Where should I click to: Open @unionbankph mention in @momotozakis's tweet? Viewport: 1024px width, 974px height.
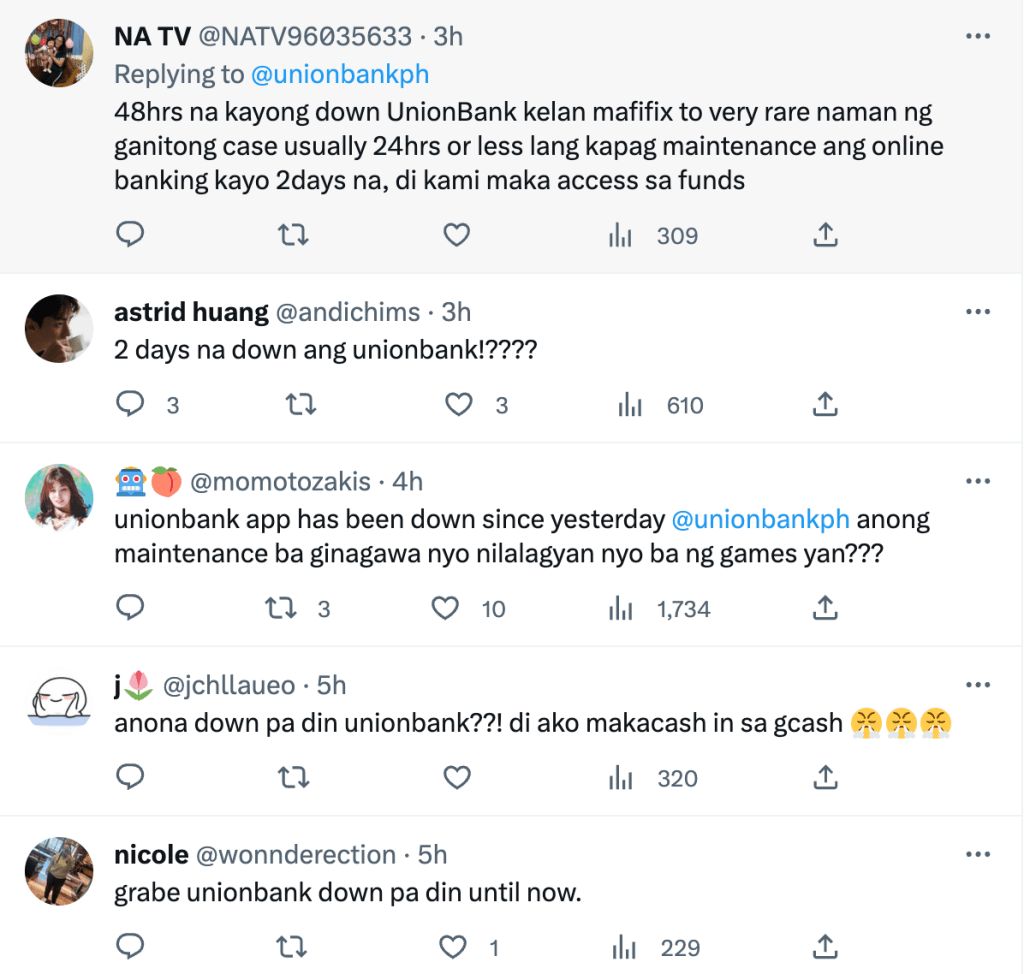pyautogui.click(x=761, y=520)
